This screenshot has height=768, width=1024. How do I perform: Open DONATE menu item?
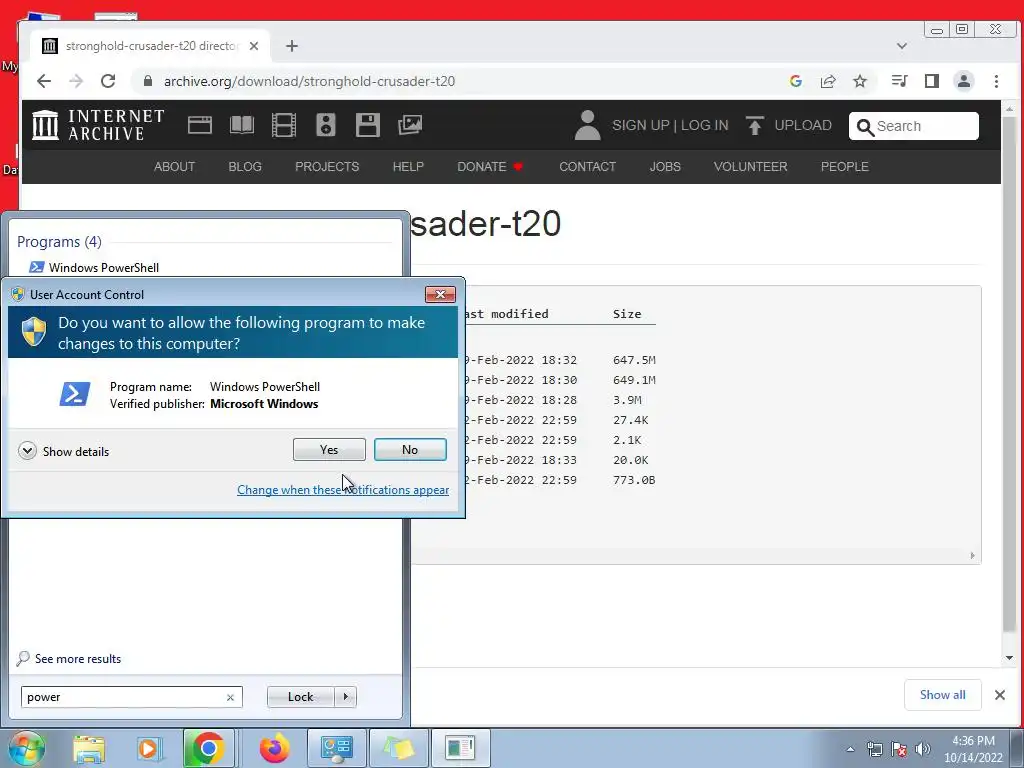pyautogui.click(x=490, y=167)
